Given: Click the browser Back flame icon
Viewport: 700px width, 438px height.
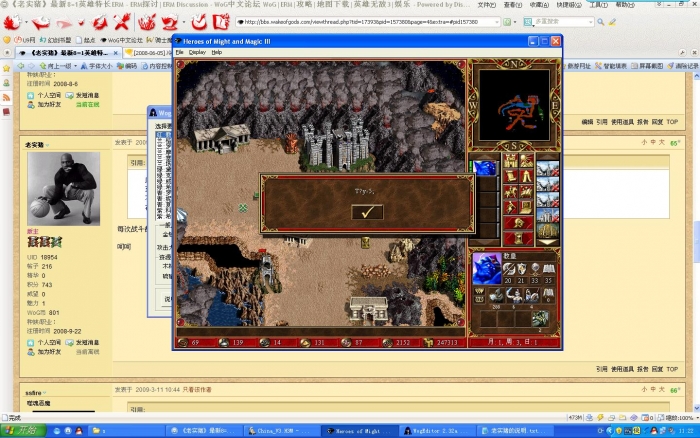Looking at the screenshot, I should pos(12,21).
